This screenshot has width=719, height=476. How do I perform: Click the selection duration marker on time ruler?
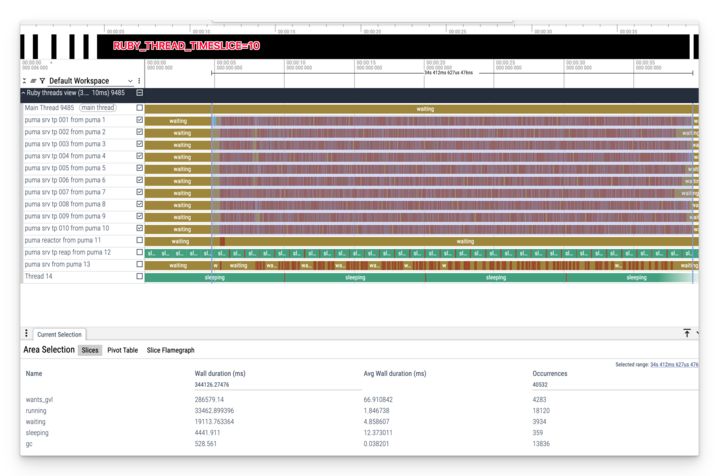point(448,72)
